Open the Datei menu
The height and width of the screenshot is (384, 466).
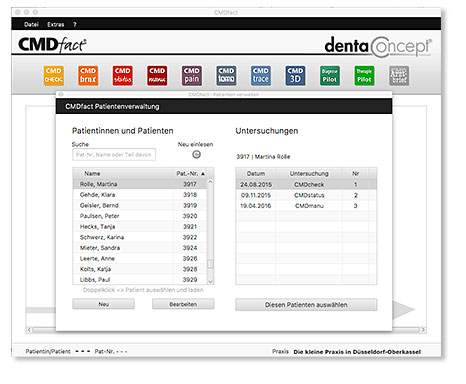[31, 24]
